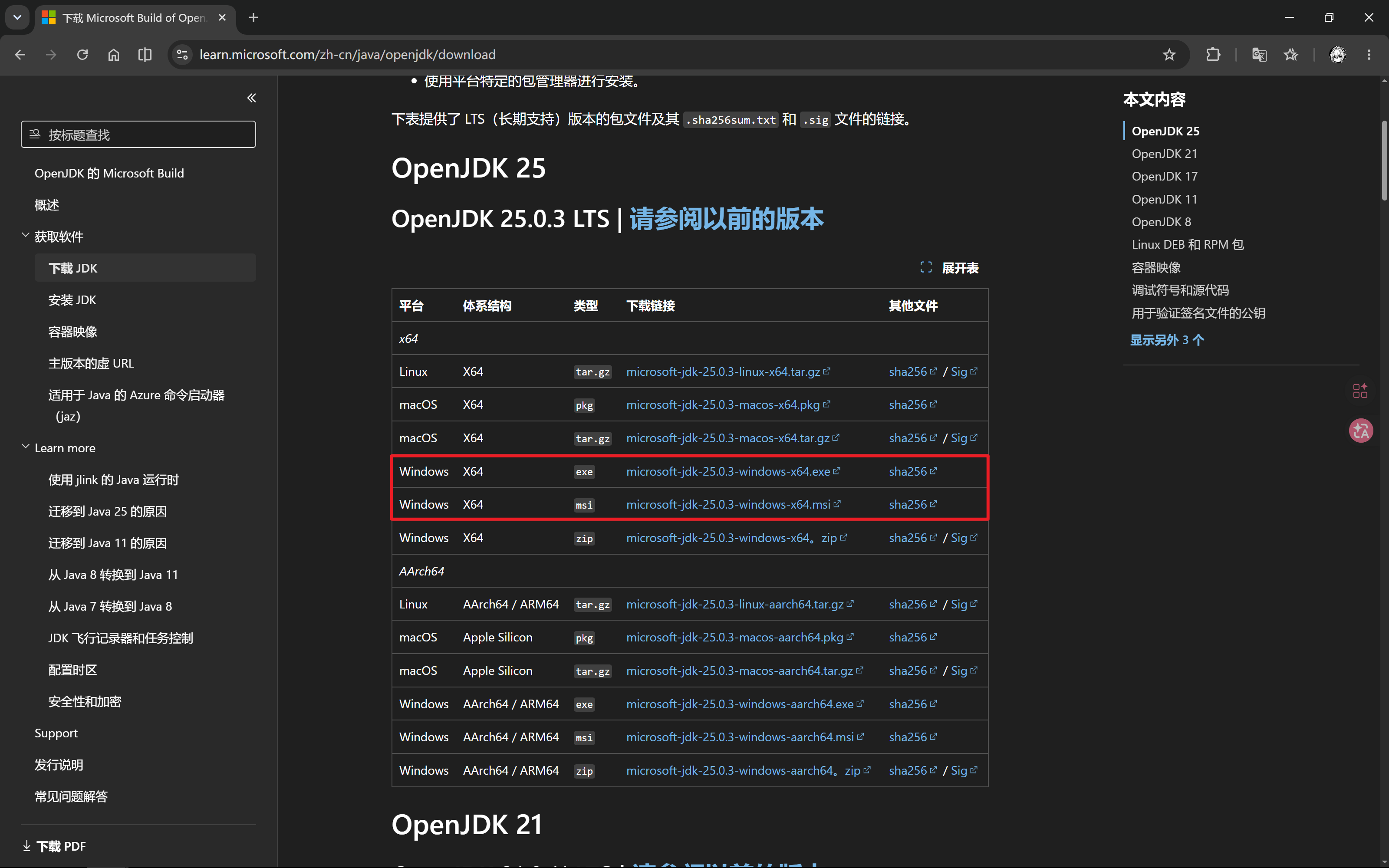Jump to OpenJDK 17 in 本文内容
Viewport: 1389px width, 868px height.
(1164, 176)
